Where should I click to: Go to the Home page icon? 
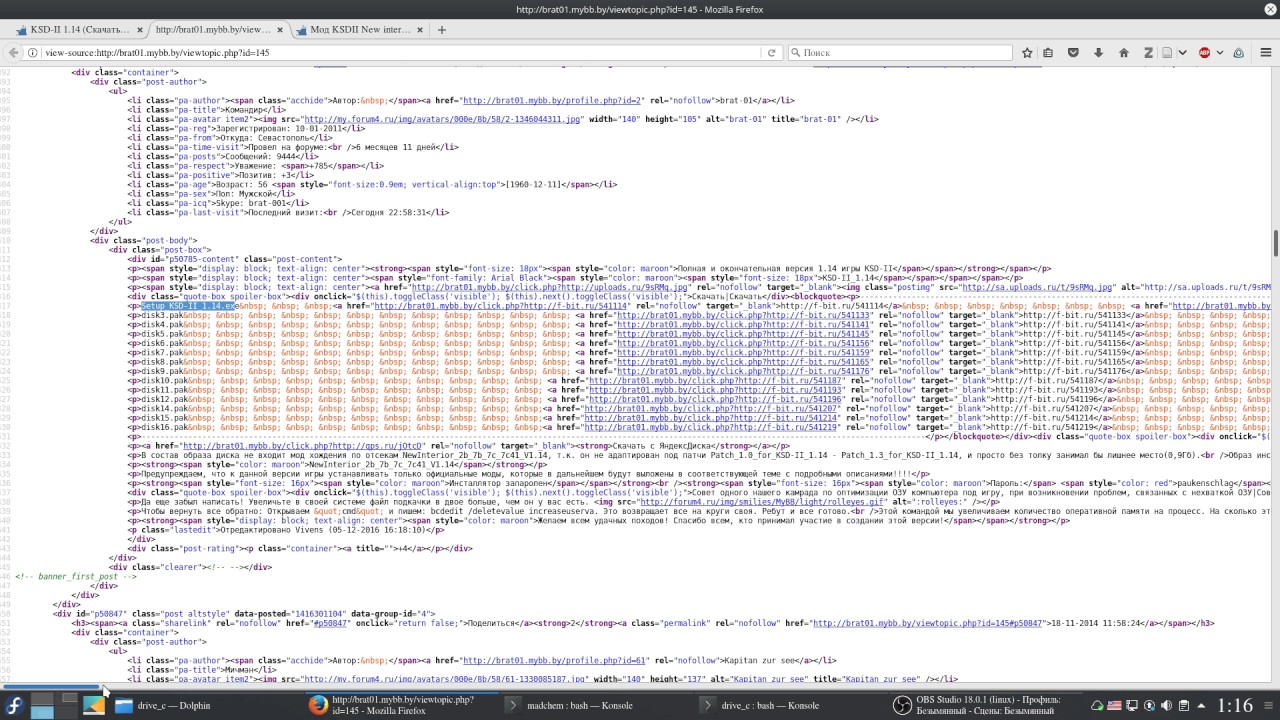pyautogui.click(x=1123, y=52)
